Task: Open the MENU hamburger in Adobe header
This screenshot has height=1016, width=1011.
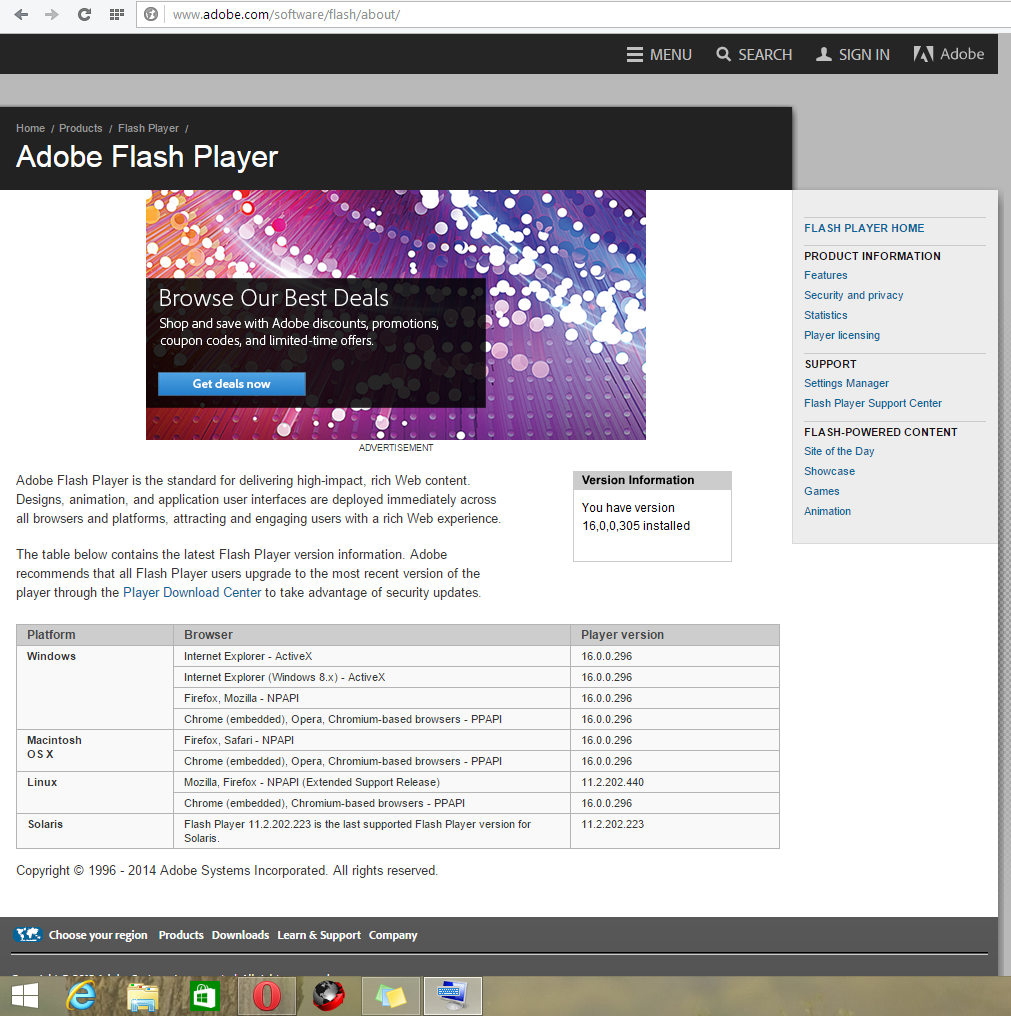Action: 659,54
